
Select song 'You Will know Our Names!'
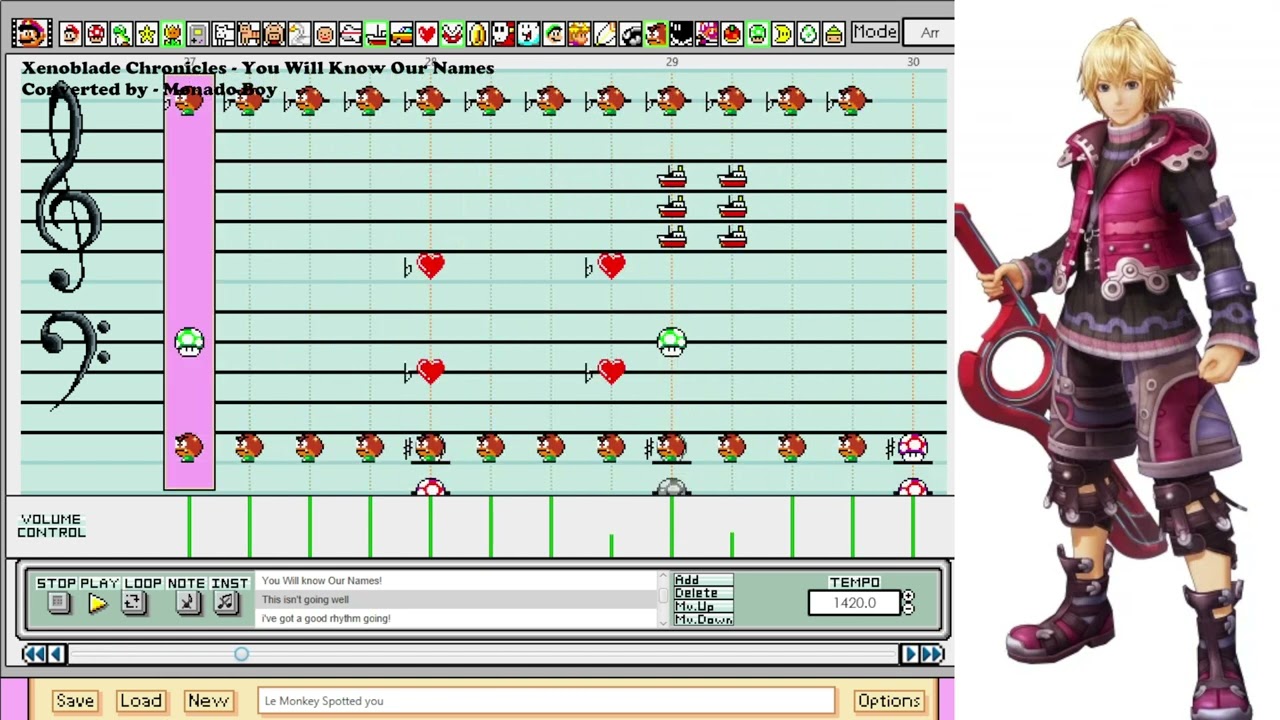[457, 581]
